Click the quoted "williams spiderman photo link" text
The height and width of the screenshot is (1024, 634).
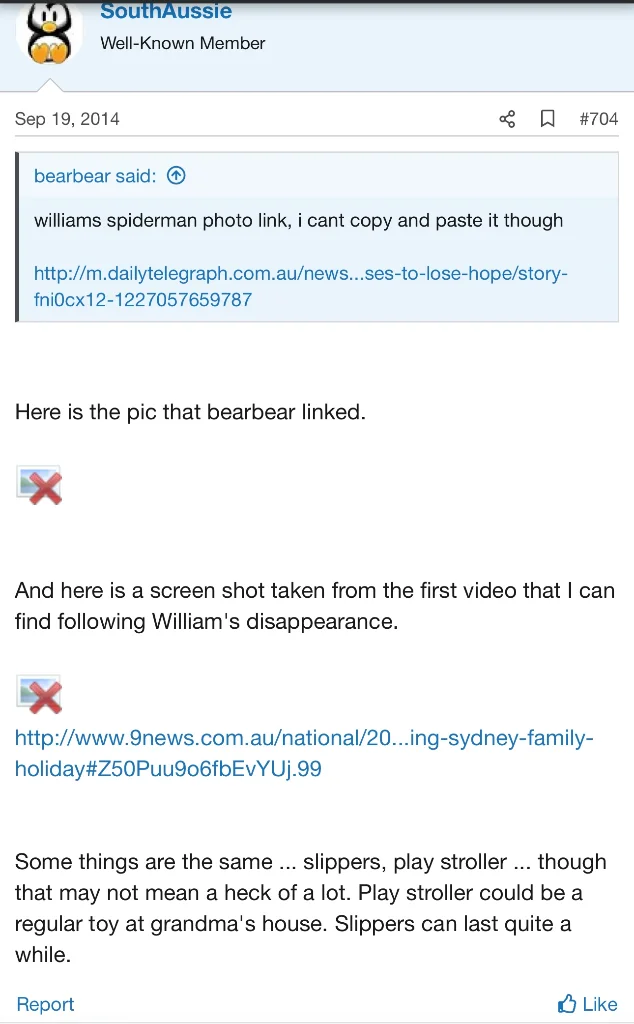point(298,220)
